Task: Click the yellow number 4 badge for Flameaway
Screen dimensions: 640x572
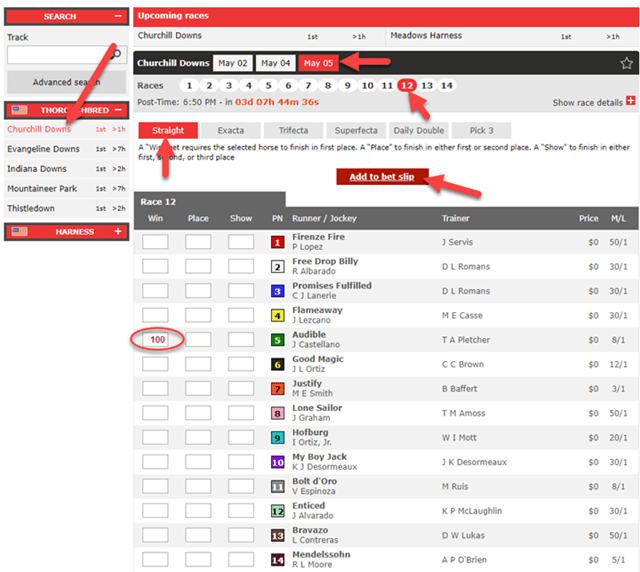Action: [x=278, y=315]
